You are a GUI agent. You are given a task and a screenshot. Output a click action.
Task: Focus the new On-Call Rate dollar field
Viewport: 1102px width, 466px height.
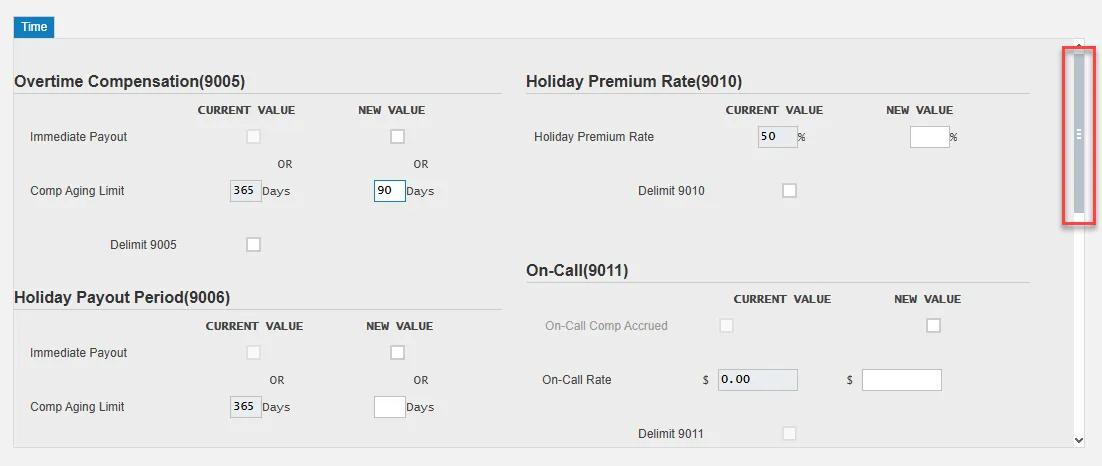pos(901,380)
